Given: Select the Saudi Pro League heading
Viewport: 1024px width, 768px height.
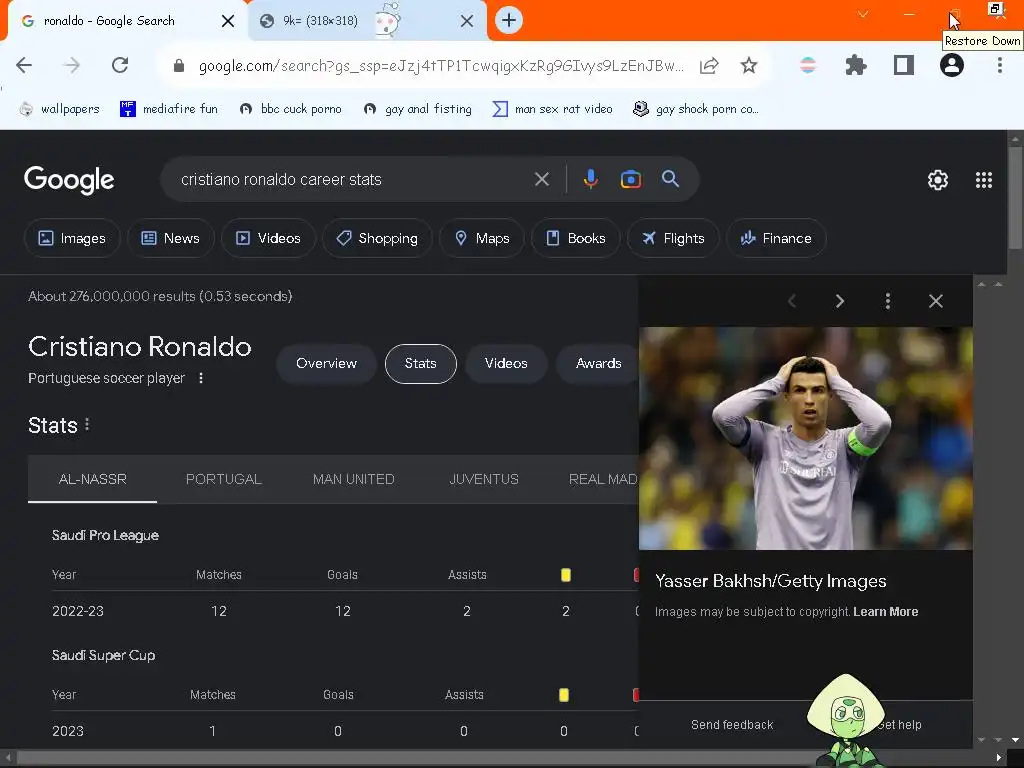Looking at the screenshot, I should click(x=105, y=536).
